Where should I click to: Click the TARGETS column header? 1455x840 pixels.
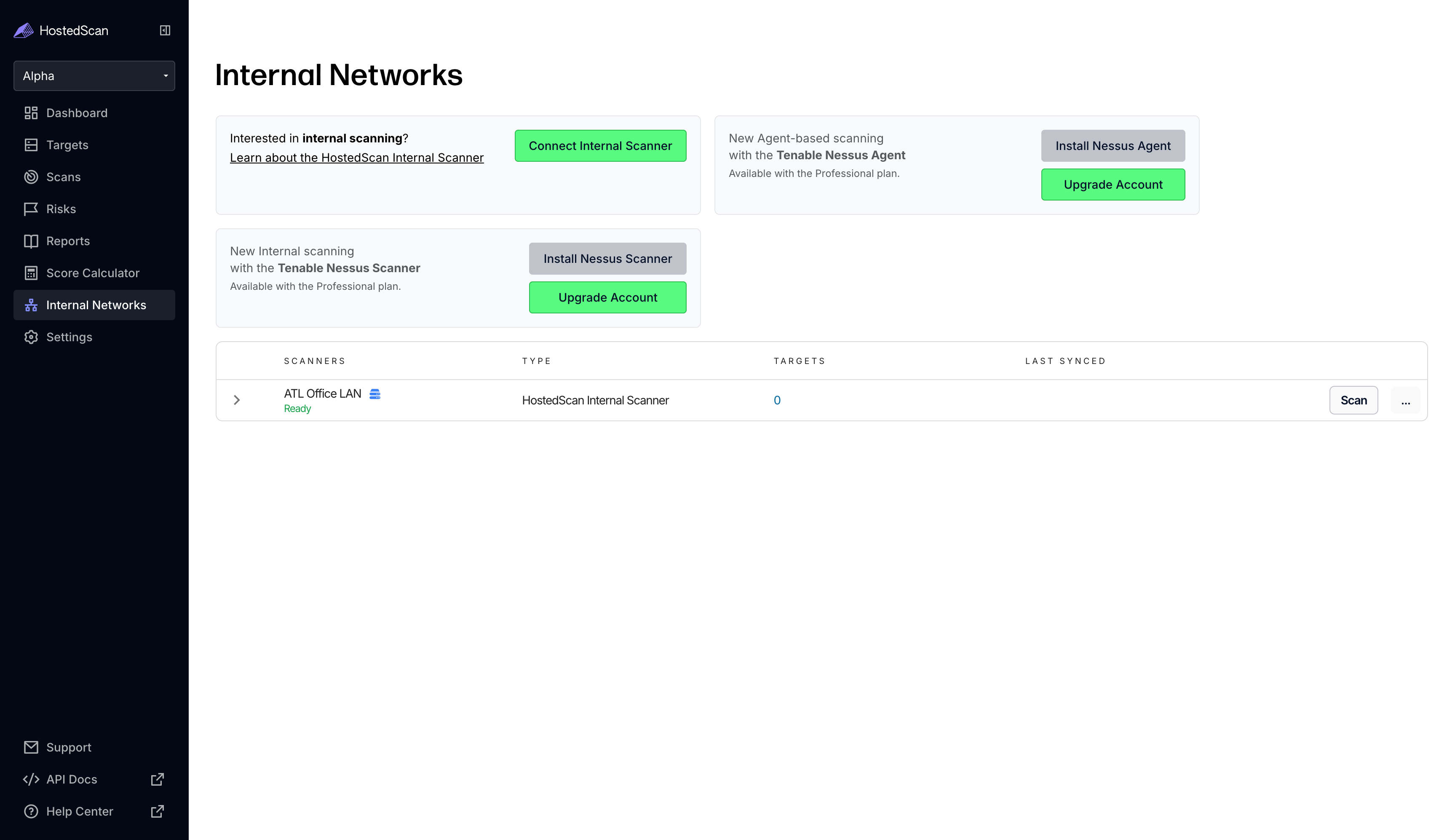800,361
